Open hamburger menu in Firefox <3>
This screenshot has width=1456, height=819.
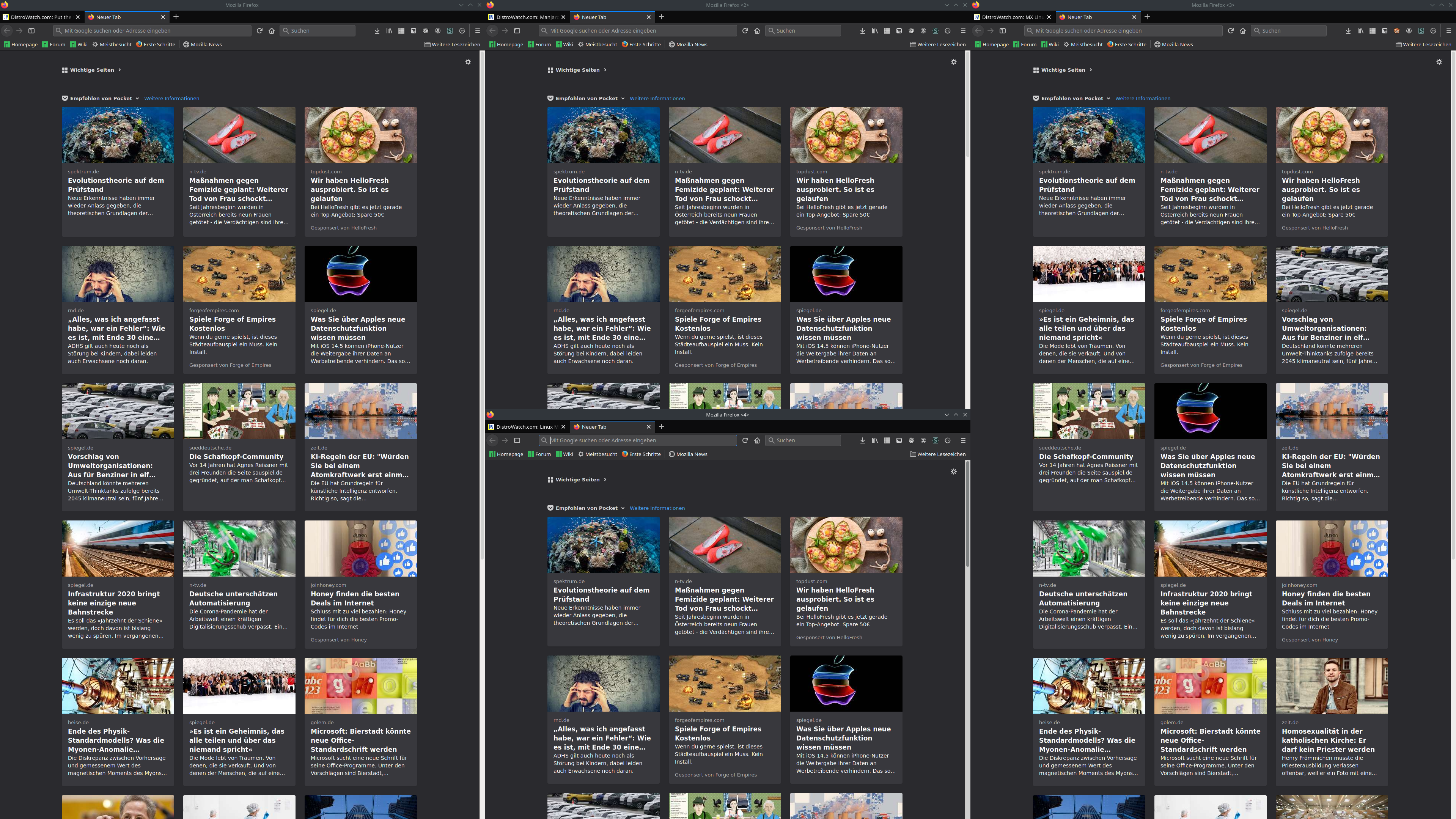tap(1449, 30)
